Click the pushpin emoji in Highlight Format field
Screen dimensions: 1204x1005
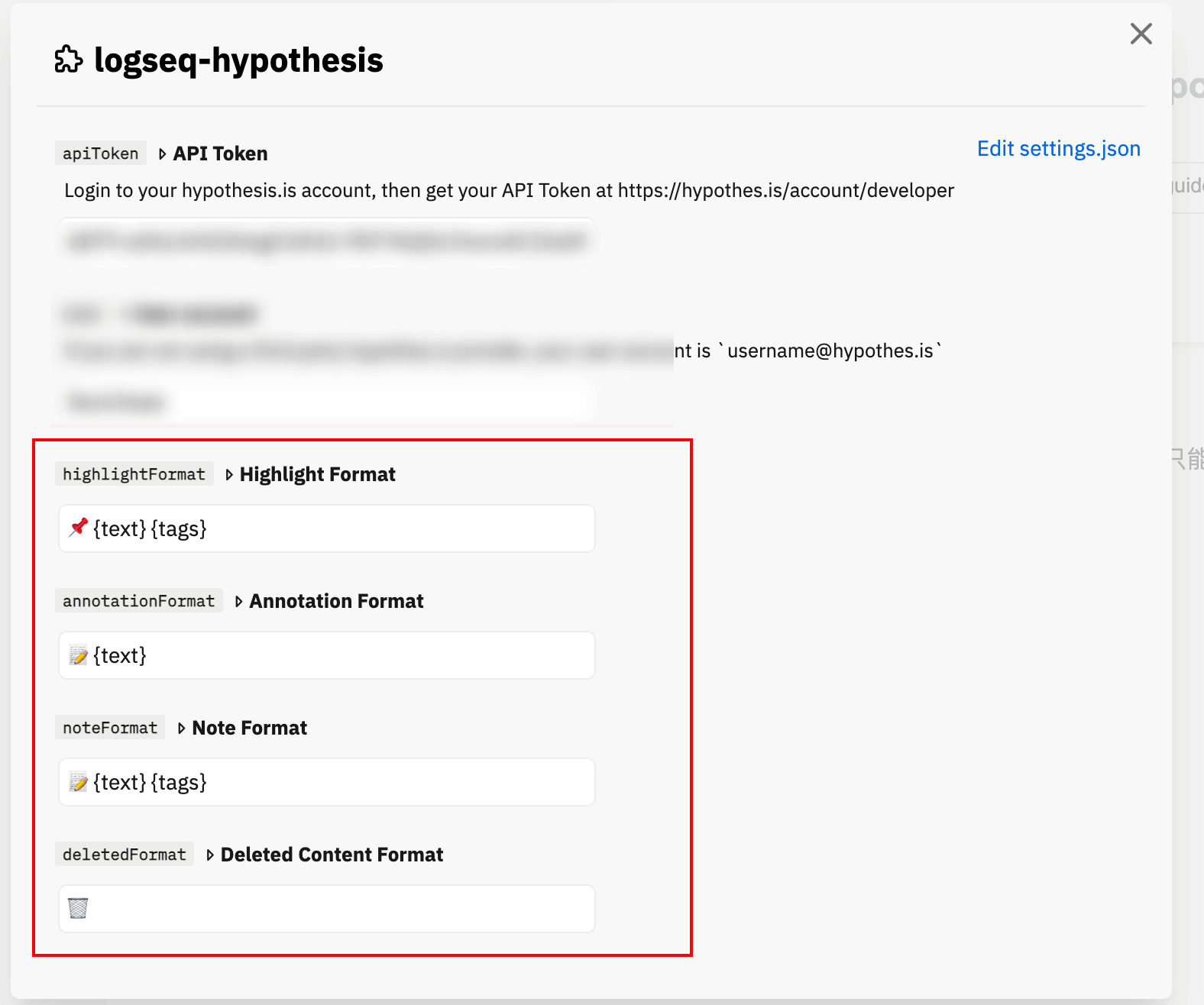pos(78,528)
